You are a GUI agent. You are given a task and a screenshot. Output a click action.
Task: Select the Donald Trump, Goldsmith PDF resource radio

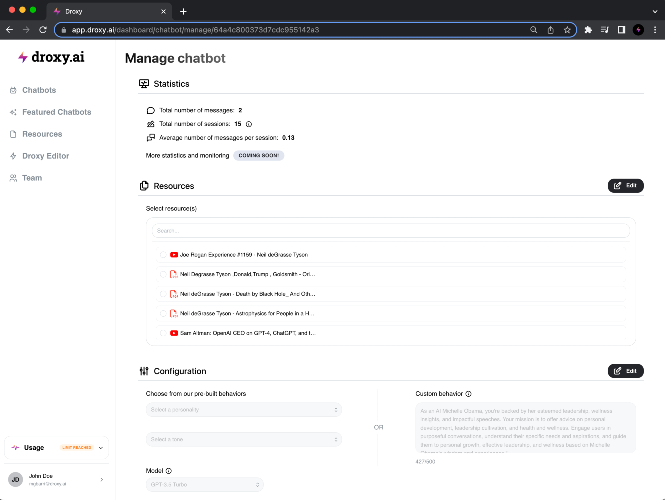(163, 274)
